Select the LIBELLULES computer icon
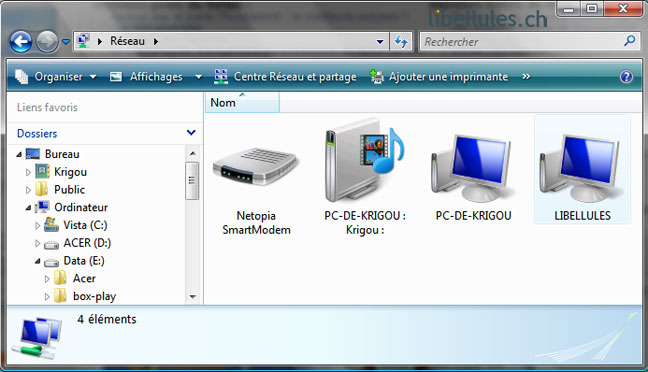 tap(581, 168)
